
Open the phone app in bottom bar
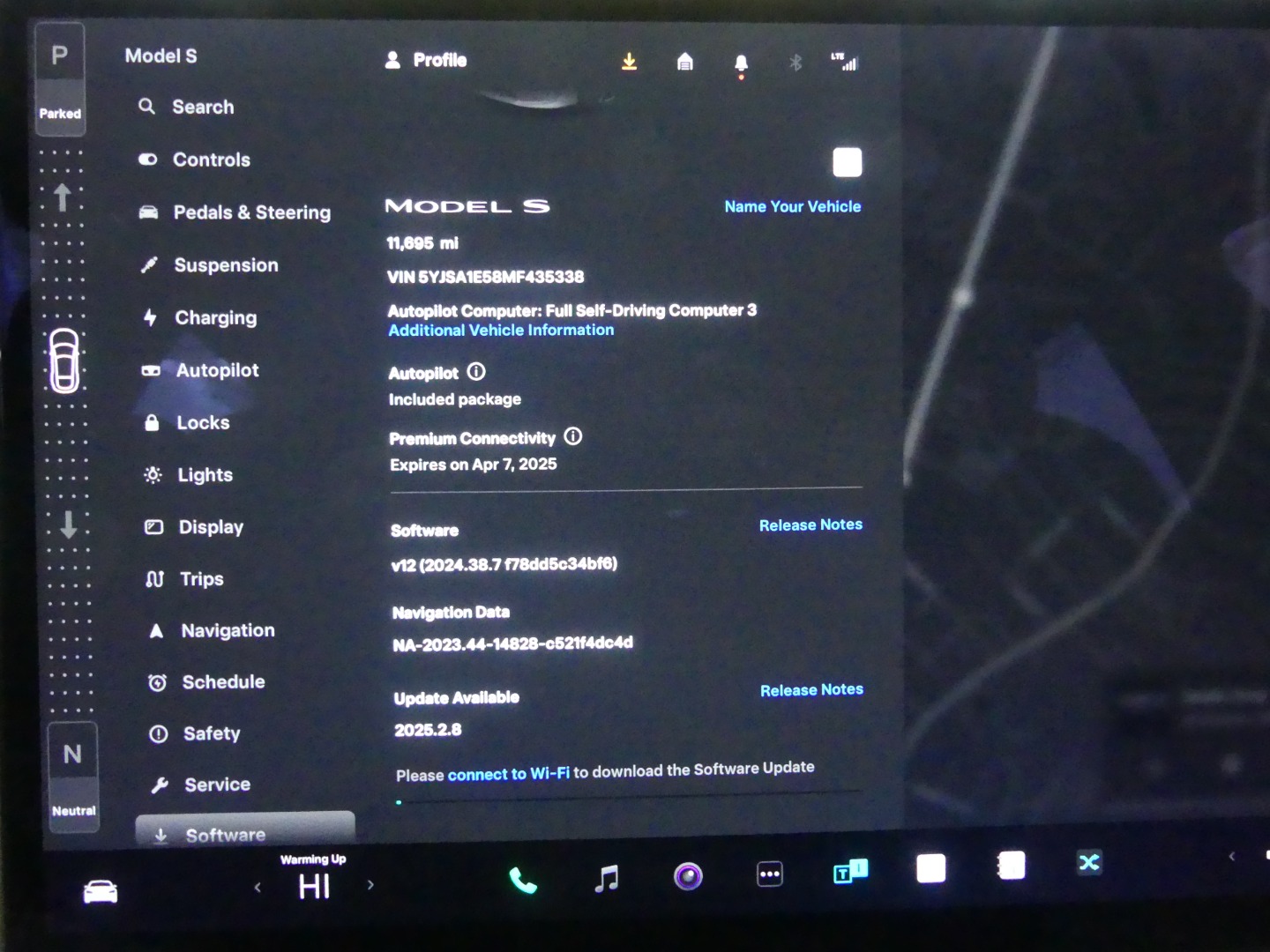point(523,880)
